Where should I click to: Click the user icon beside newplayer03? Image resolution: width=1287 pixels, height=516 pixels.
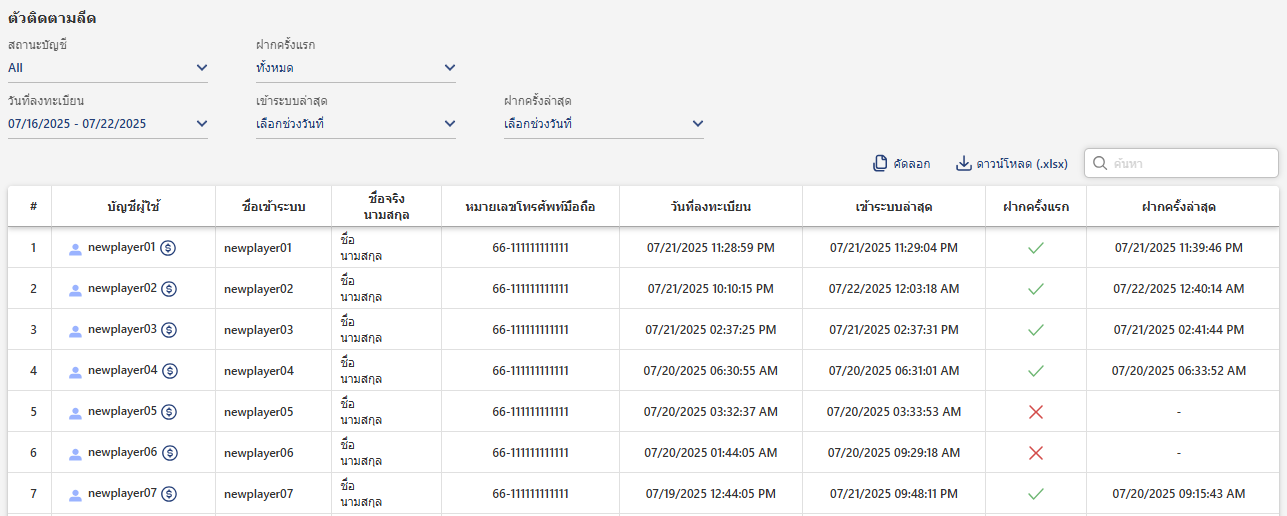(x=75, y=331)
